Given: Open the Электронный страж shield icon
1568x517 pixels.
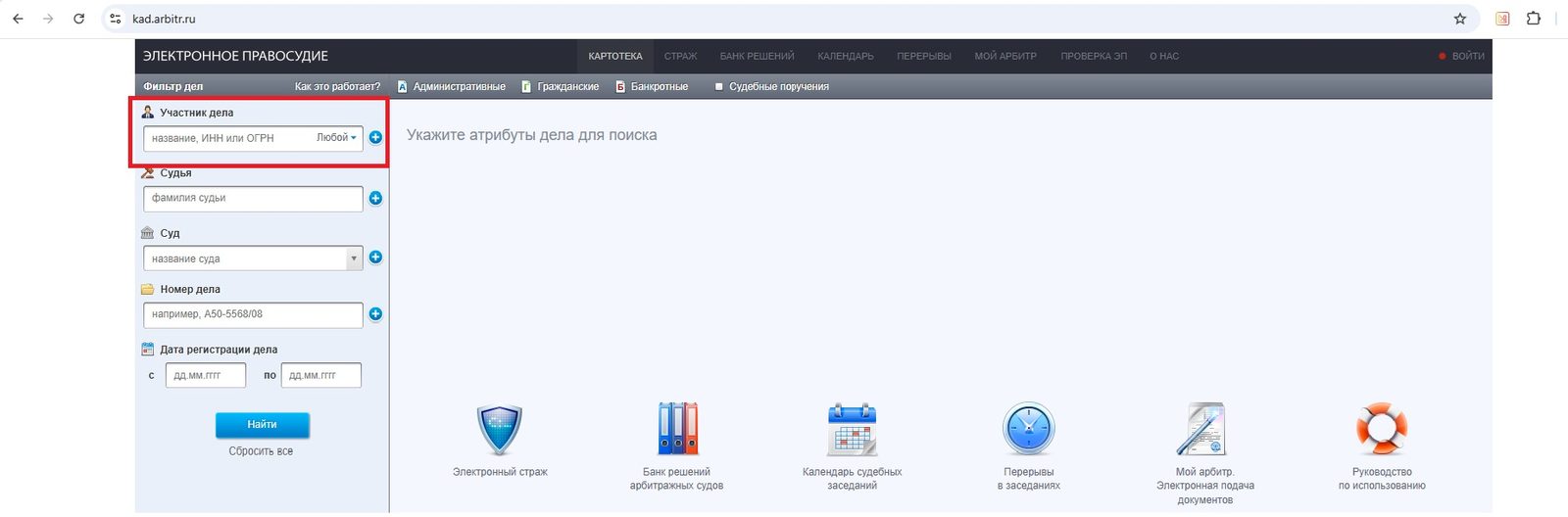Looking at the screenshot, I should click(500, 430).
